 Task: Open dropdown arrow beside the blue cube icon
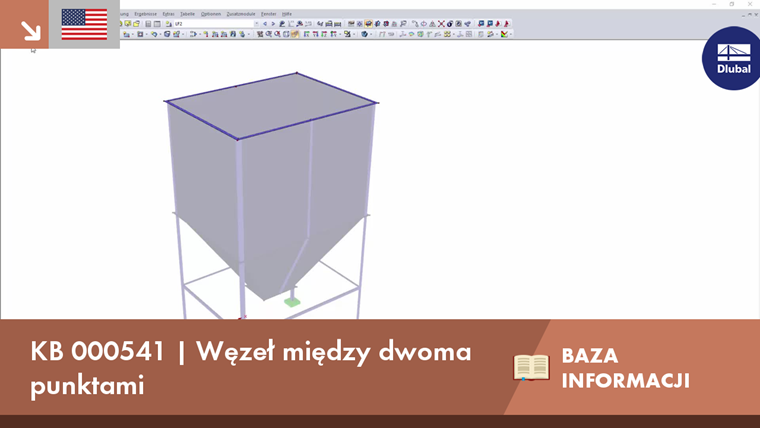371,34
